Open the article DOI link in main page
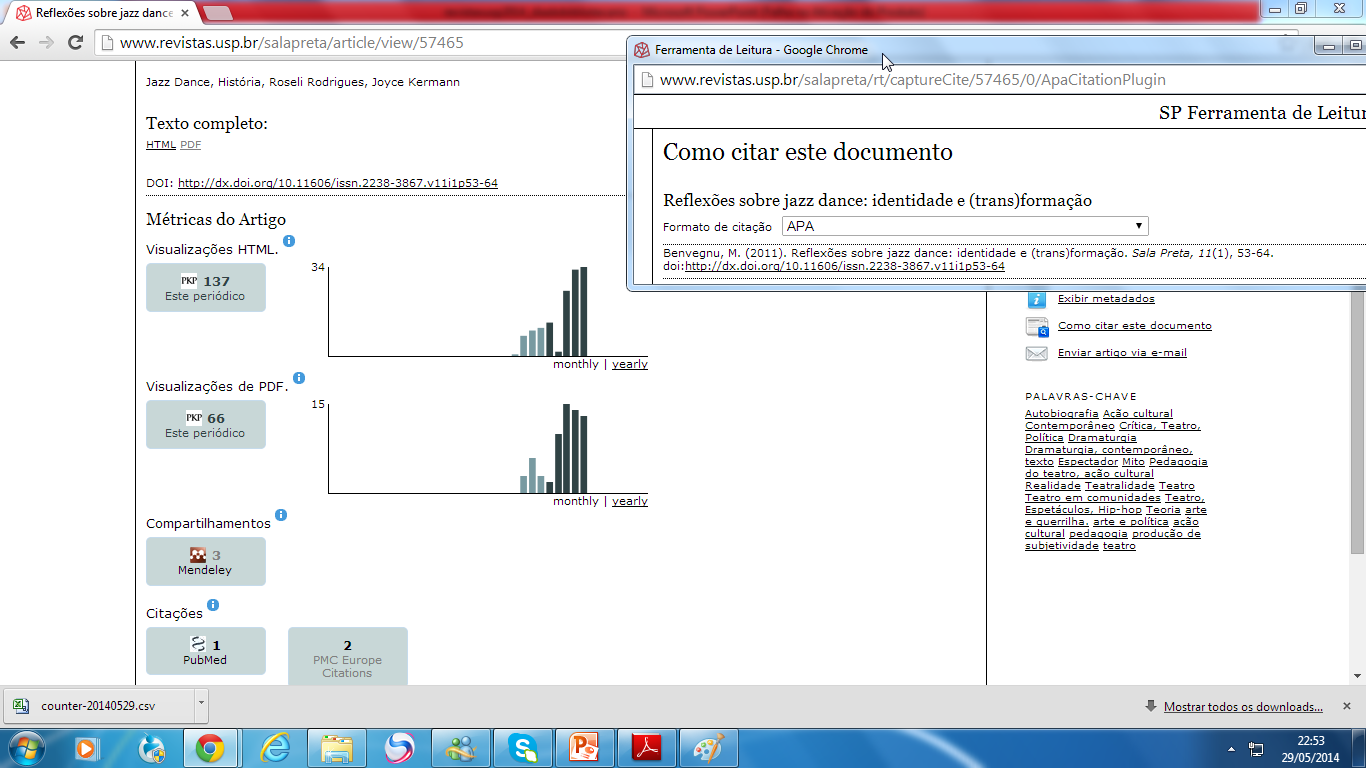 click(338, 183)
